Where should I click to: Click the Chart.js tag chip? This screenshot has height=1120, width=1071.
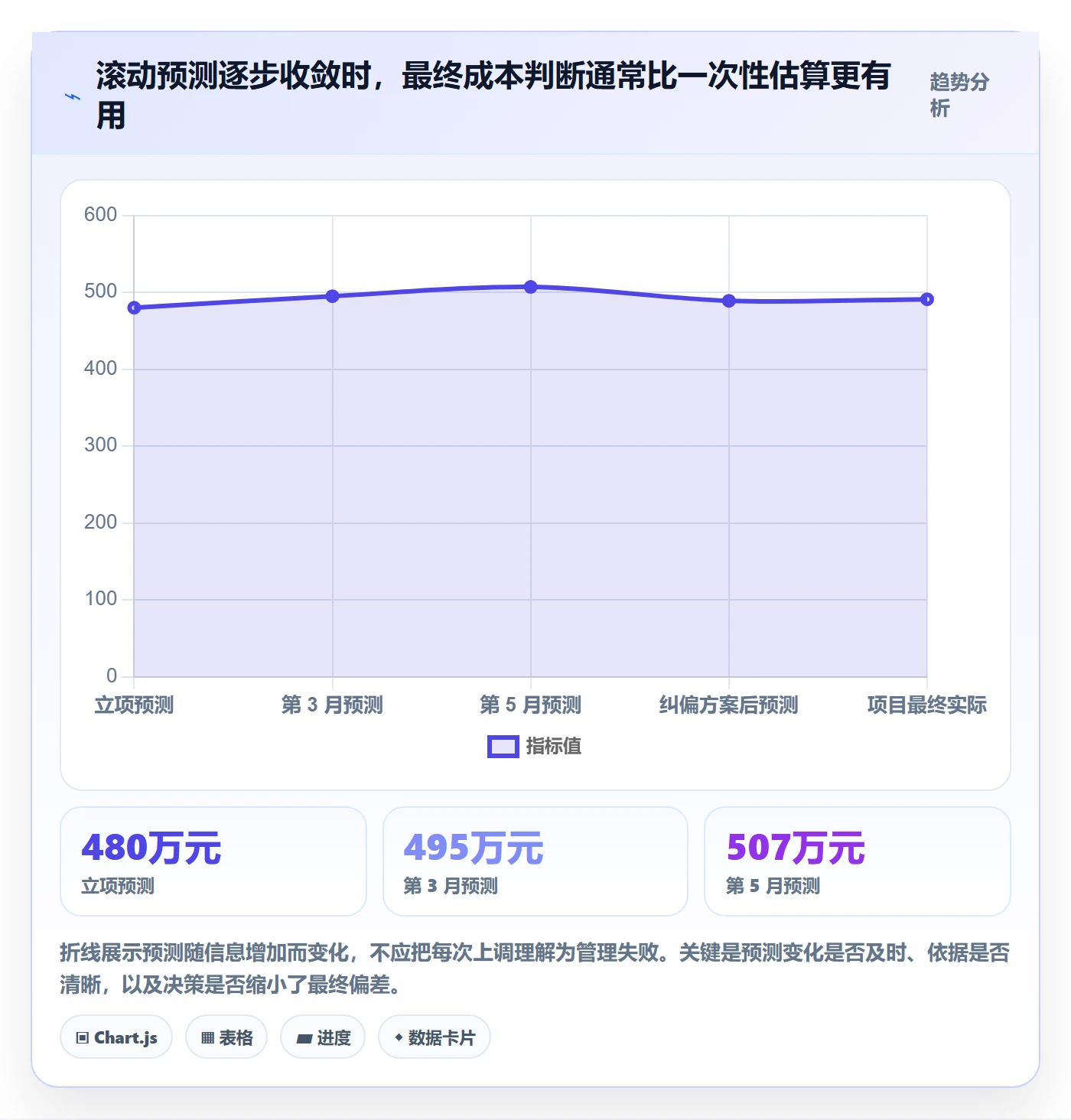116,1037
